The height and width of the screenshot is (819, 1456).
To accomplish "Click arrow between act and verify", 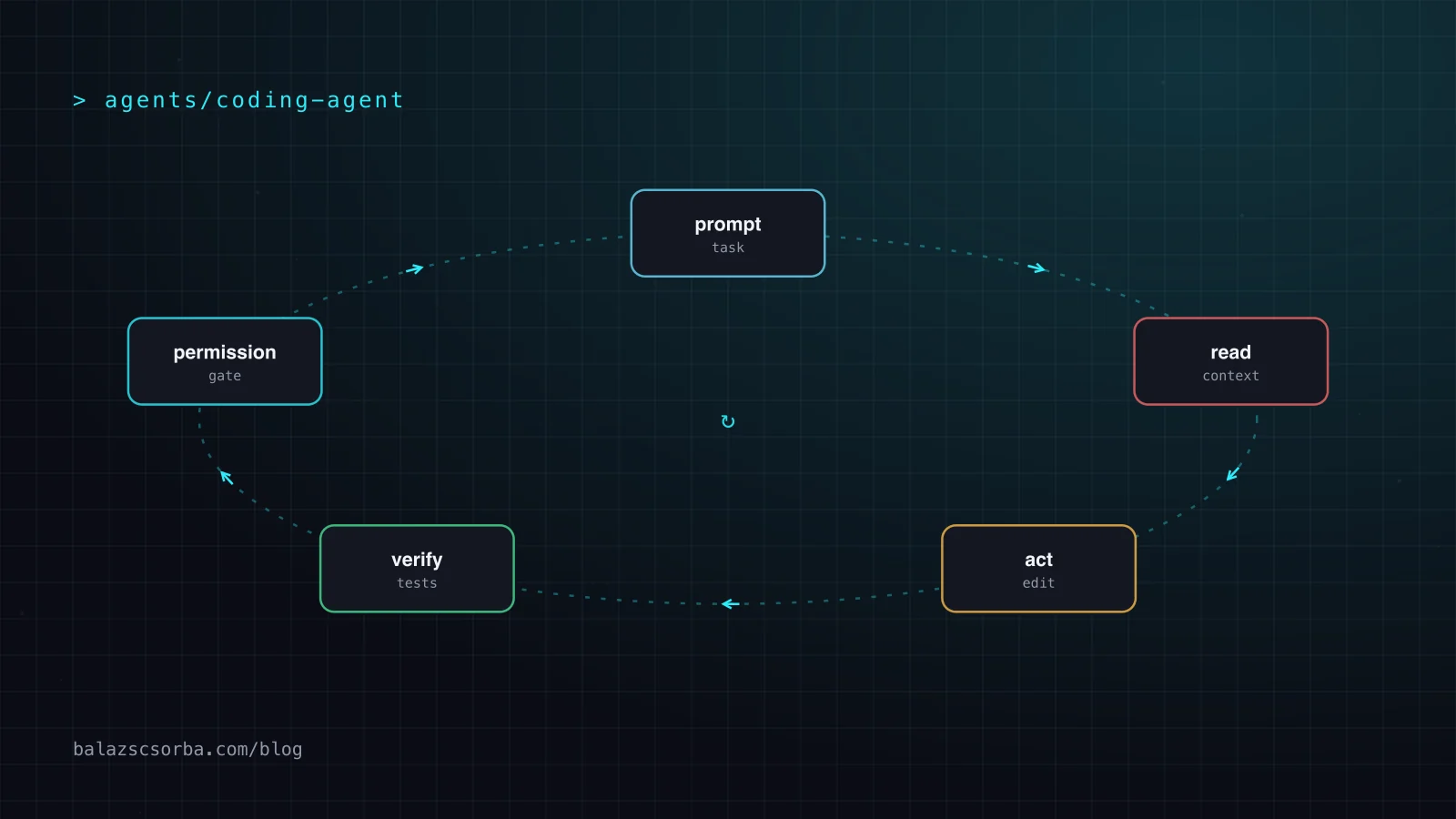I will point(730,604).
